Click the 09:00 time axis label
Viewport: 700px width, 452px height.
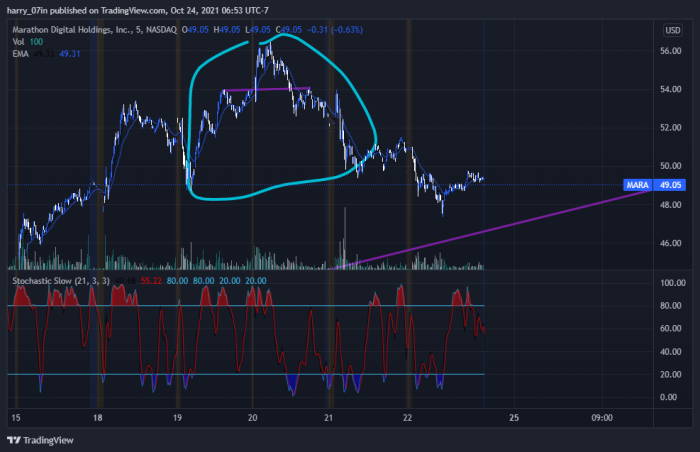pos(602,418)
